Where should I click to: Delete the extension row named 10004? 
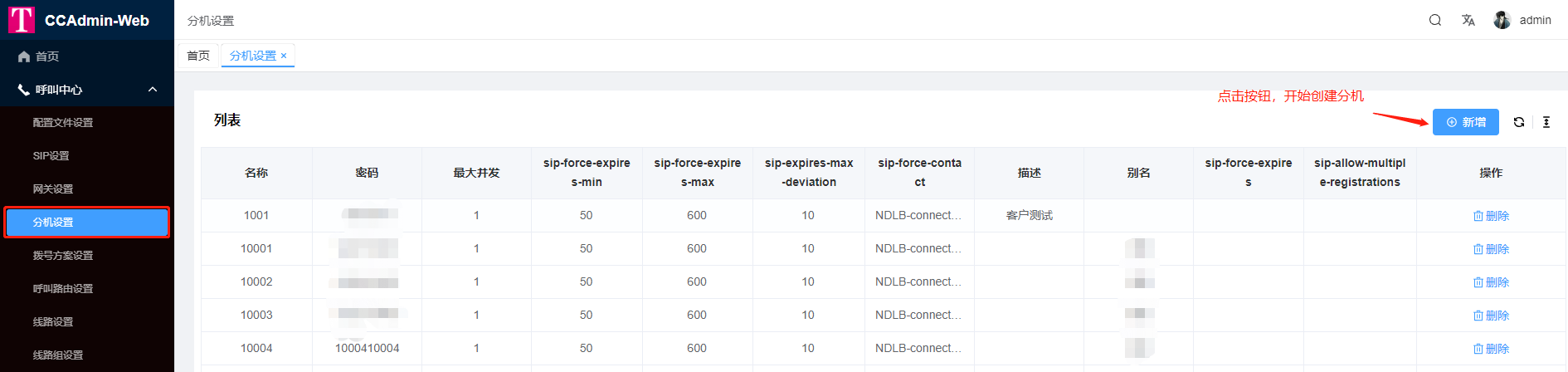pos(1490,349)
